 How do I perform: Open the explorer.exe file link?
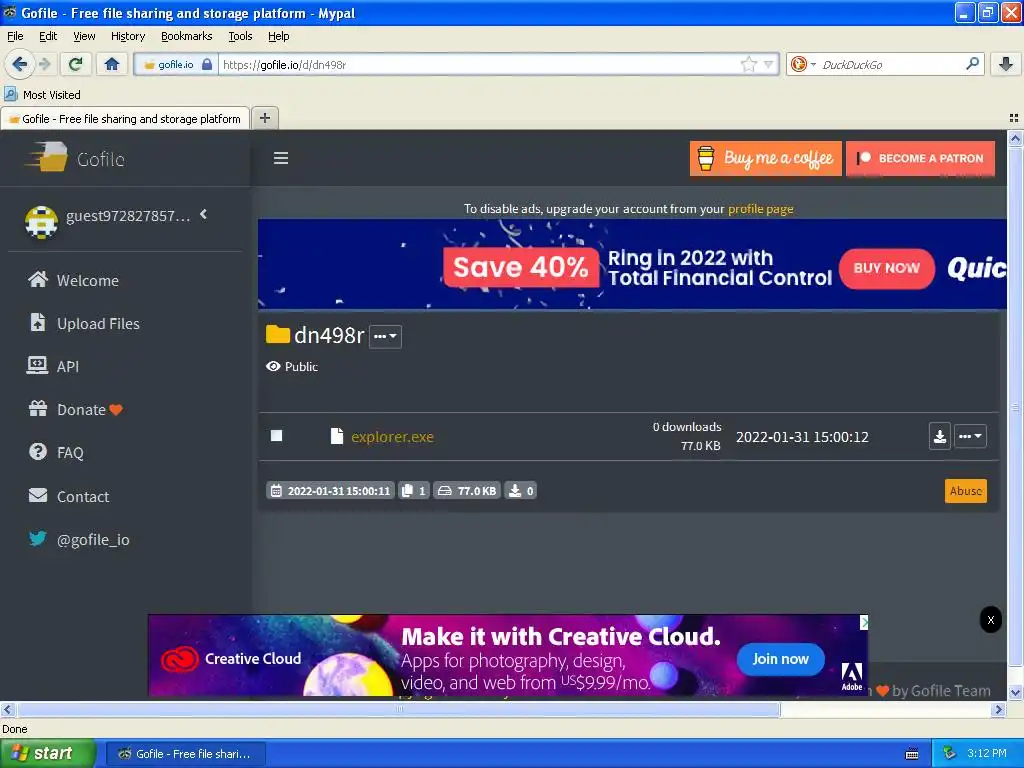click(x=392, y=437)
